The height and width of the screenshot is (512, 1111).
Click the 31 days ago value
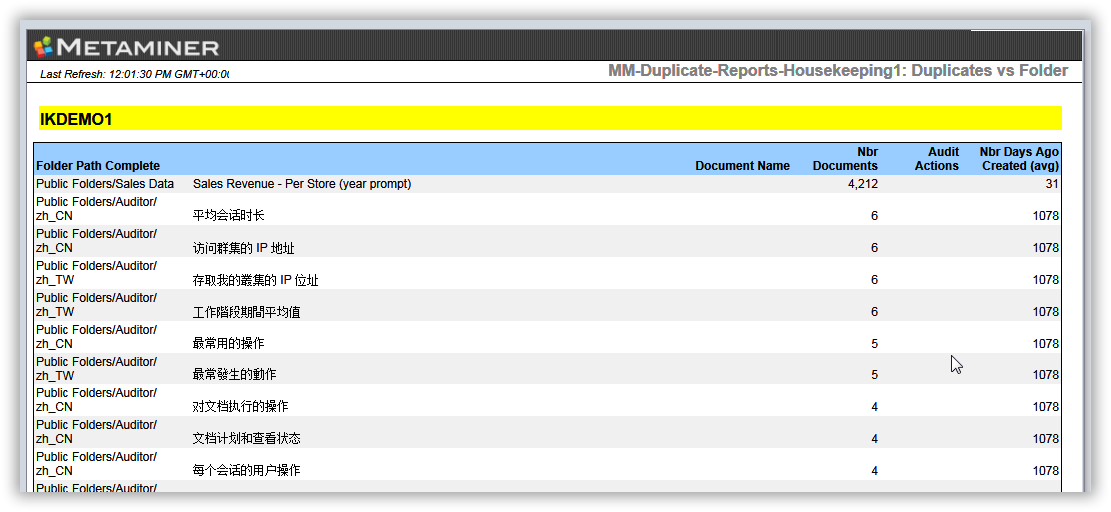[x=1052, y=184]
